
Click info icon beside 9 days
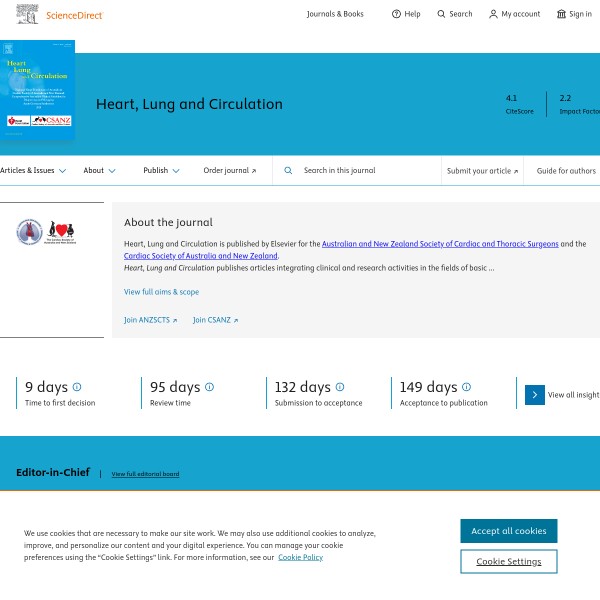point(77,387)
